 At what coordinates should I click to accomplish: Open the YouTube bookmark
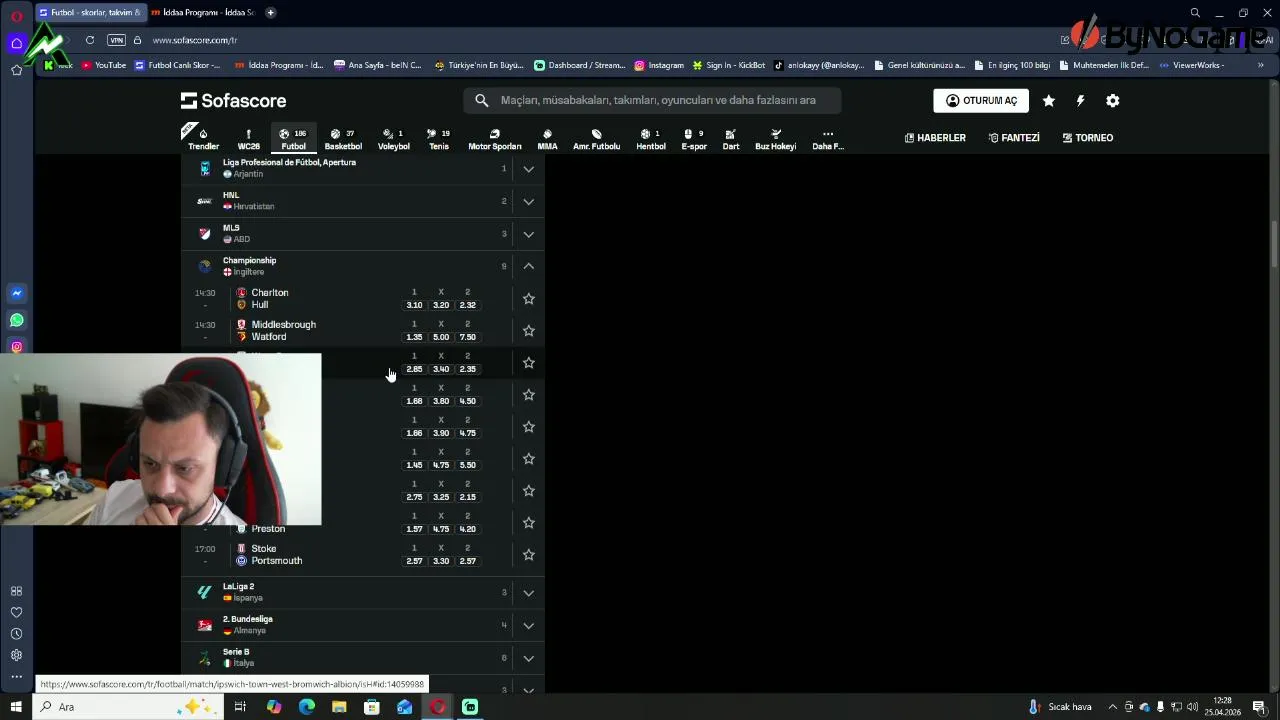(x=104, y=65)
